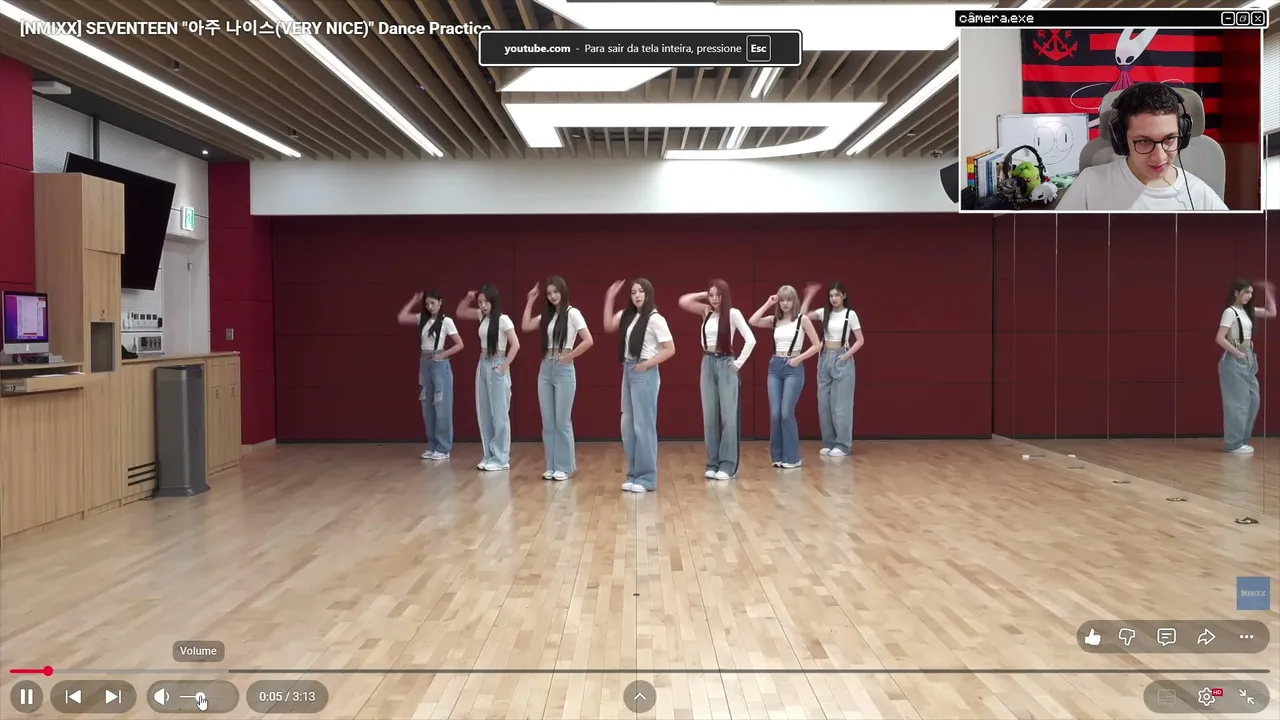The height and width of the screenshot is (720, 1280).
Task: Dislike the video with thumbs down
Action: click(1127, 637)
